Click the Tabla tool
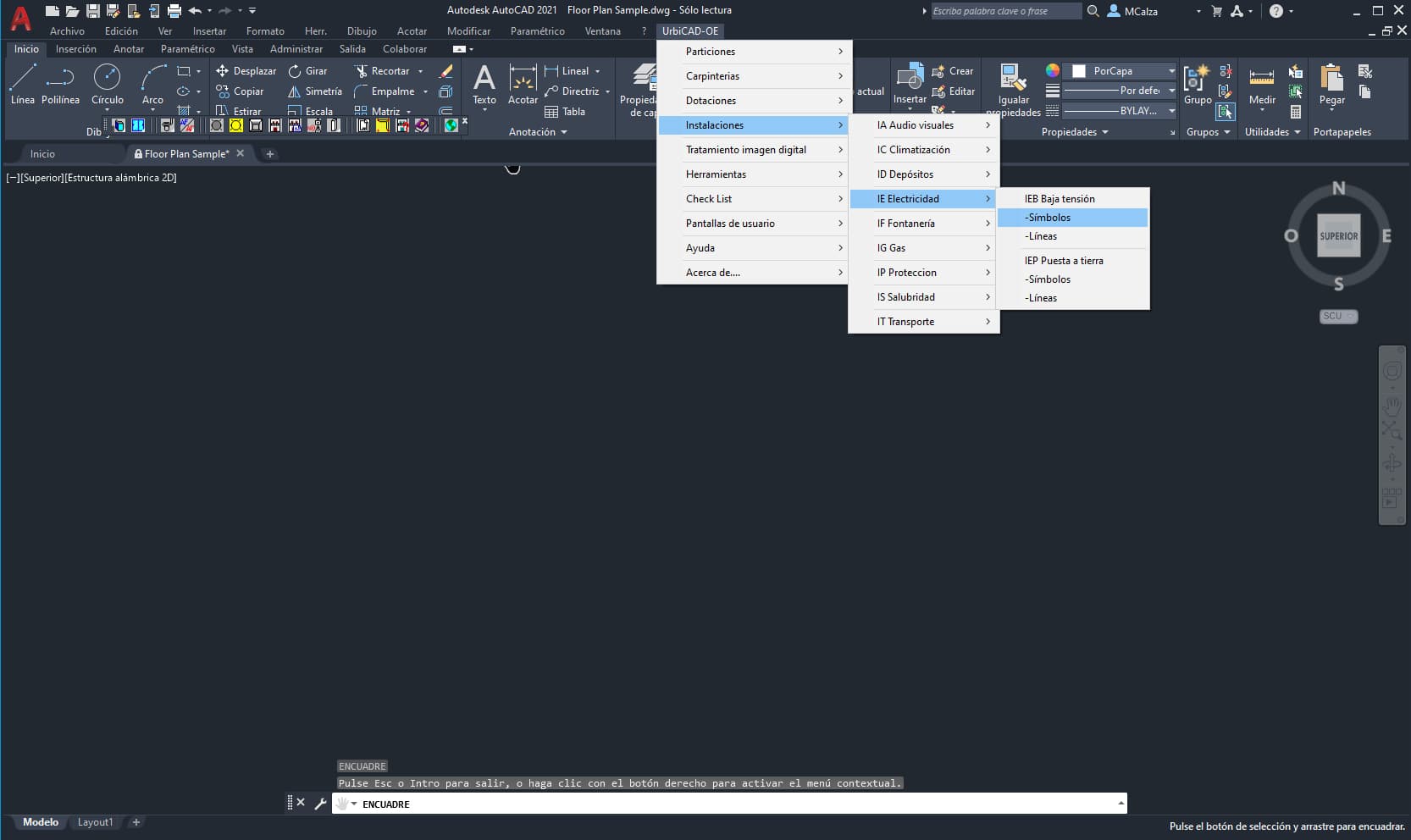The width and height of the screenshot is (1411, 840). tap(565, 112)
